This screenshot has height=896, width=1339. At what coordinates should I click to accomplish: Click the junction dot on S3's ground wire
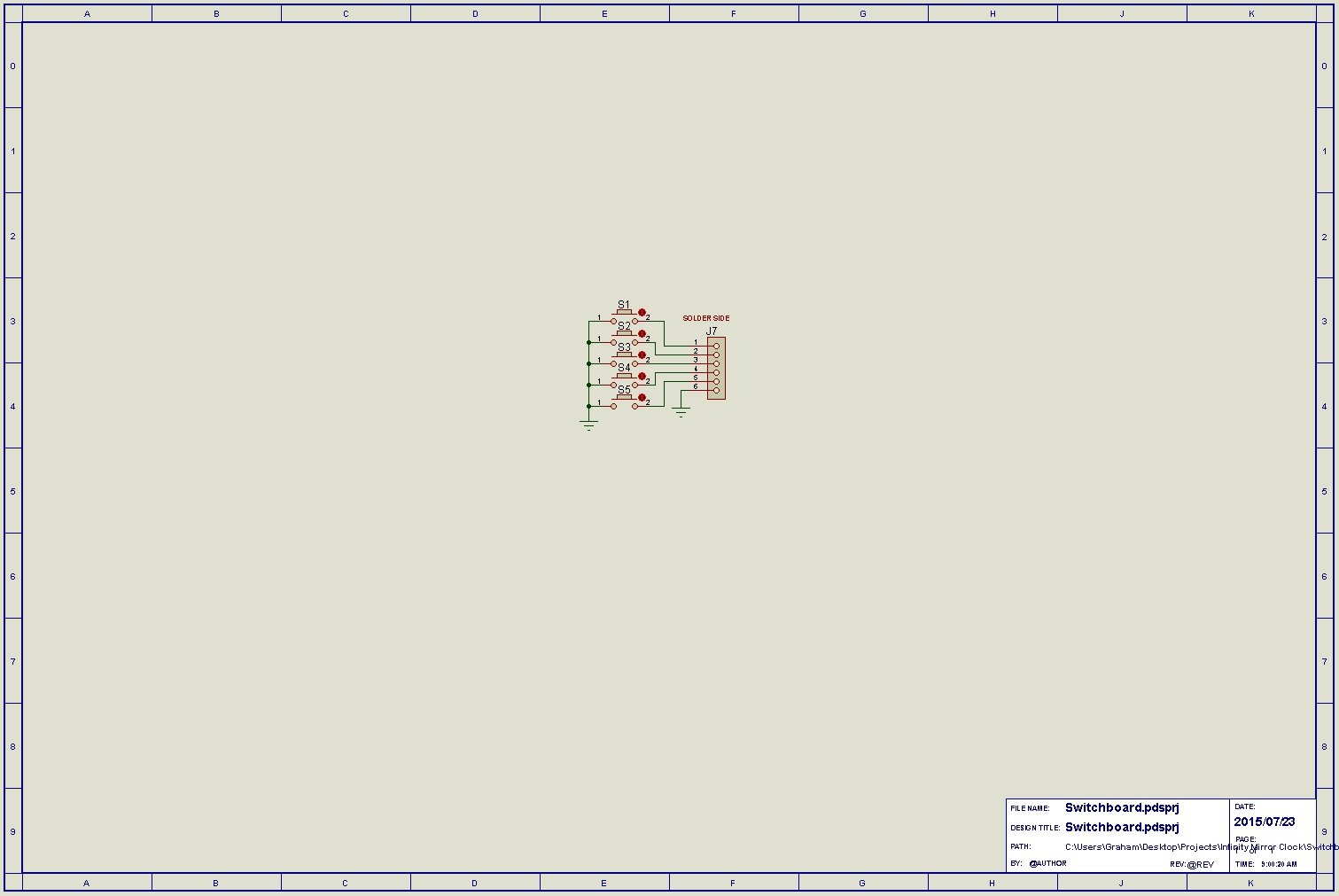point(588,363)
